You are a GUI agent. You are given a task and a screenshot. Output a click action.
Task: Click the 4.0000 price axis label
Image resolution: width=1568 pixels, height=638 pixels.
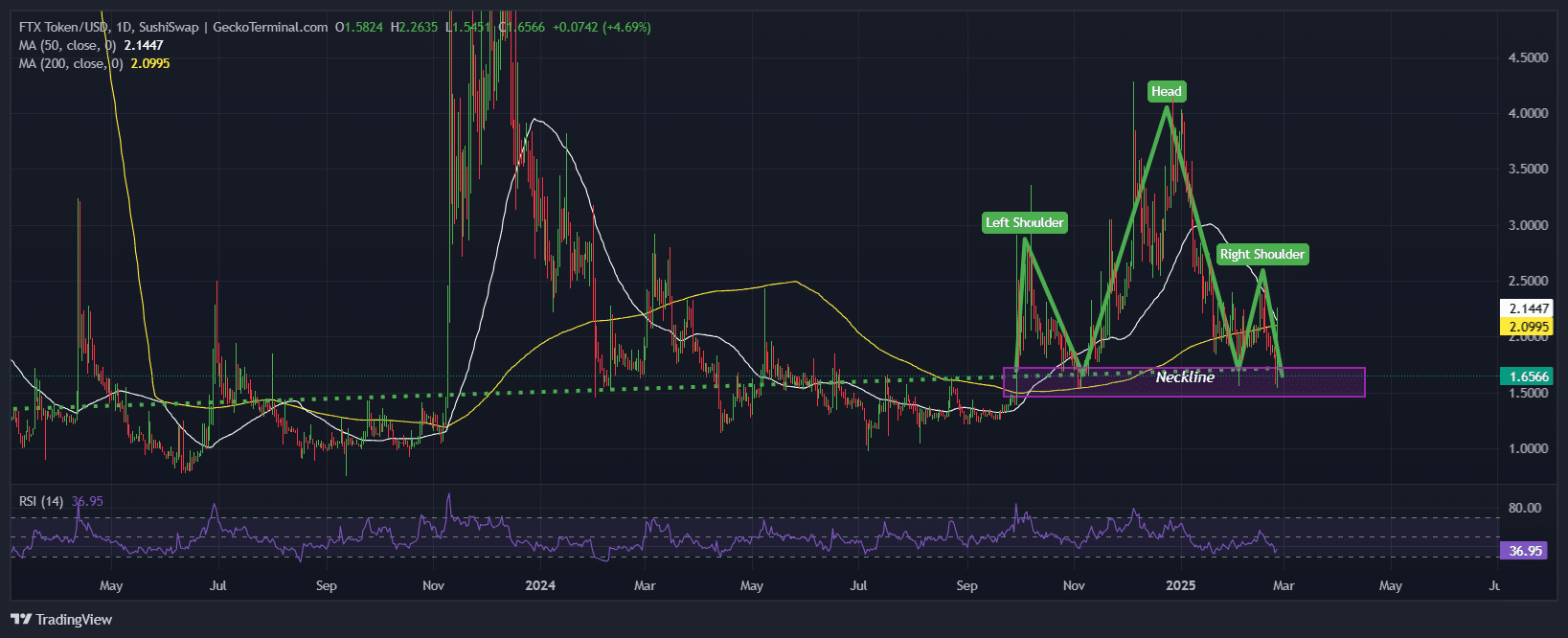[1529, 113]
